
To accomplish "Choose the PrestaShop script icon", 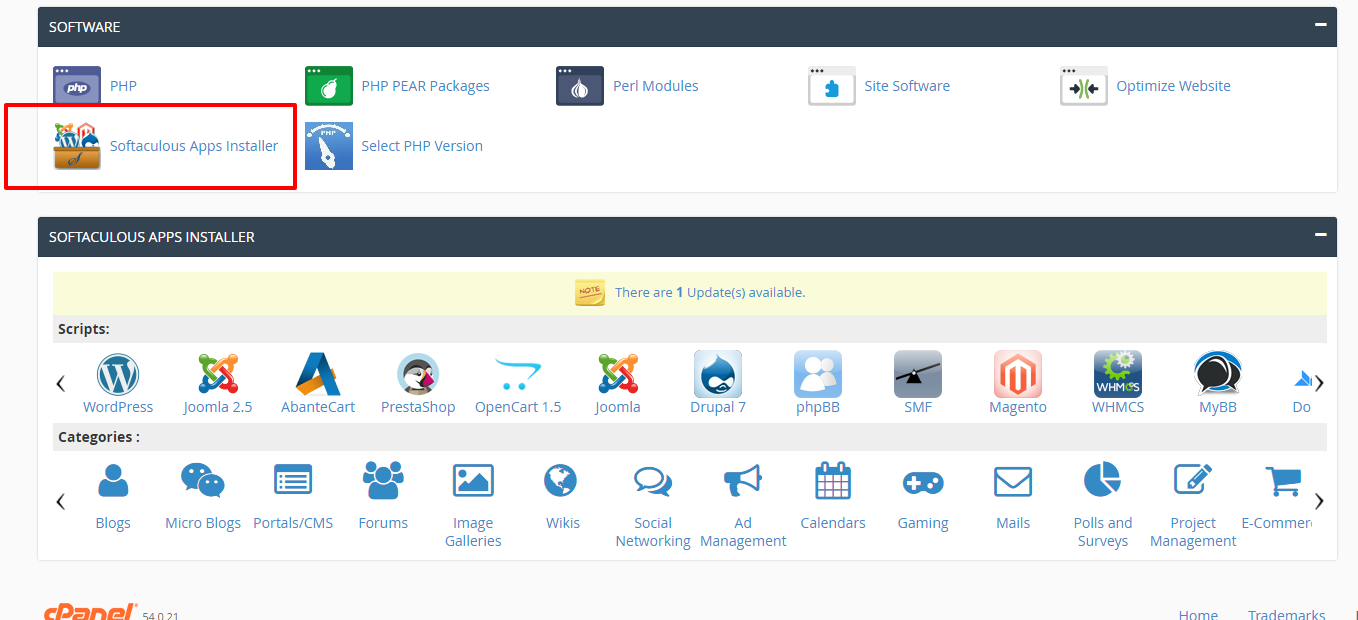I will [418, 375].
